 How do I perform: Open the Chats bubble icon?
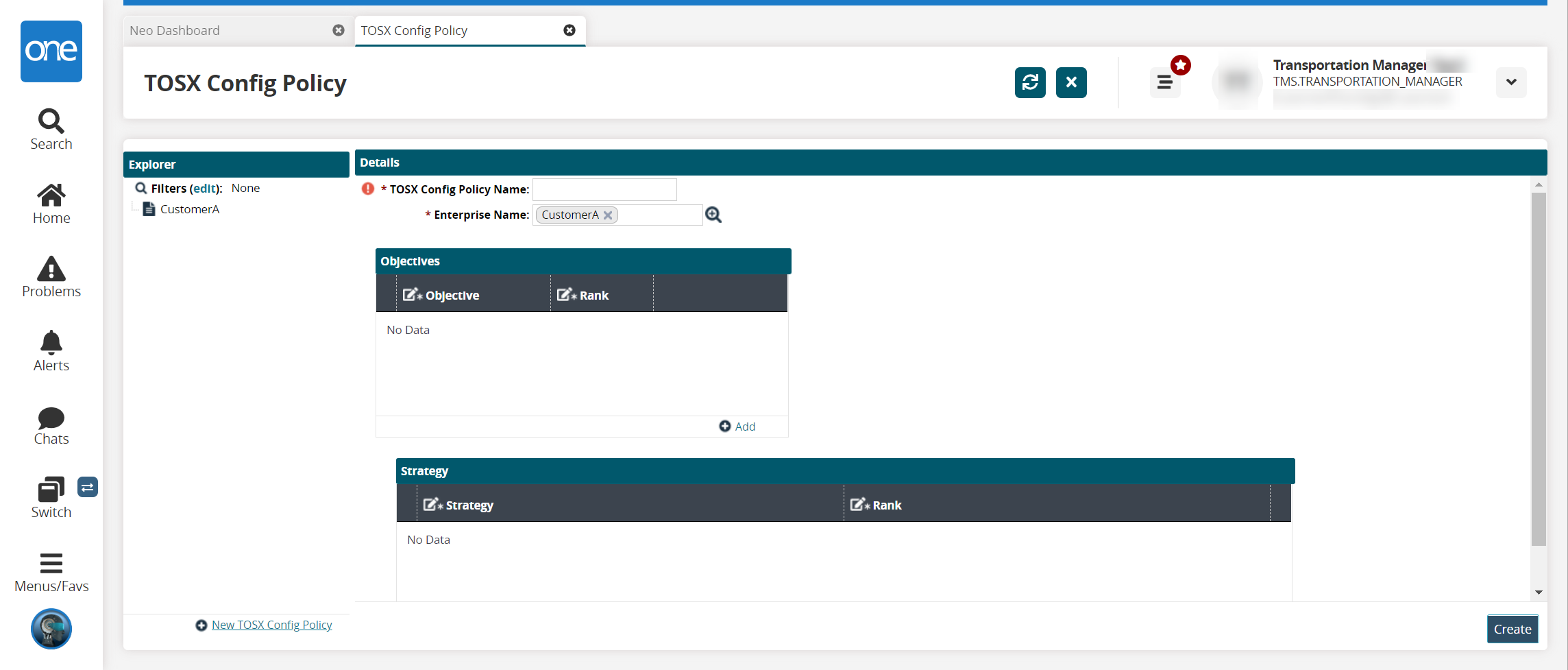pyautogui.click(x=51, y=418)
